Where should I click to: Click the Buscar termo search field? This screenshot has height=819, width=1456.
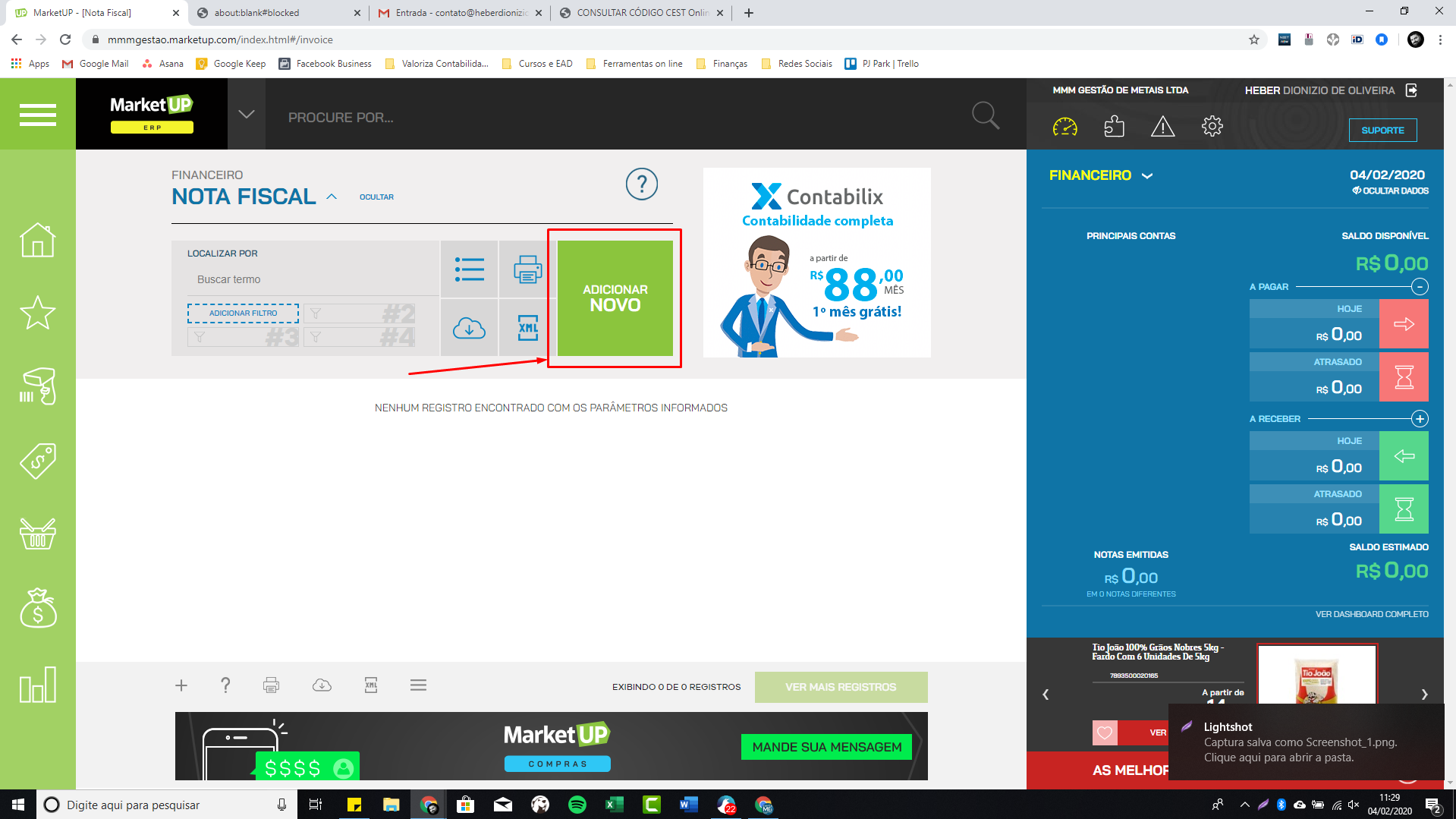tap(313, 279)
